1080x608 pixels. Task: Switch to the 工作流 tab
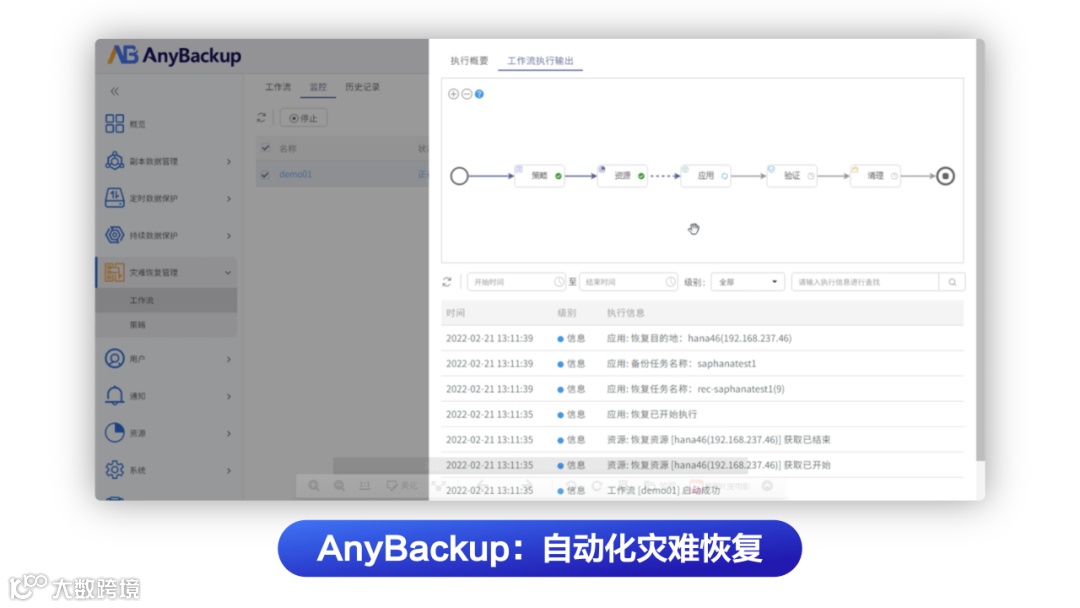tap(278, 87)
